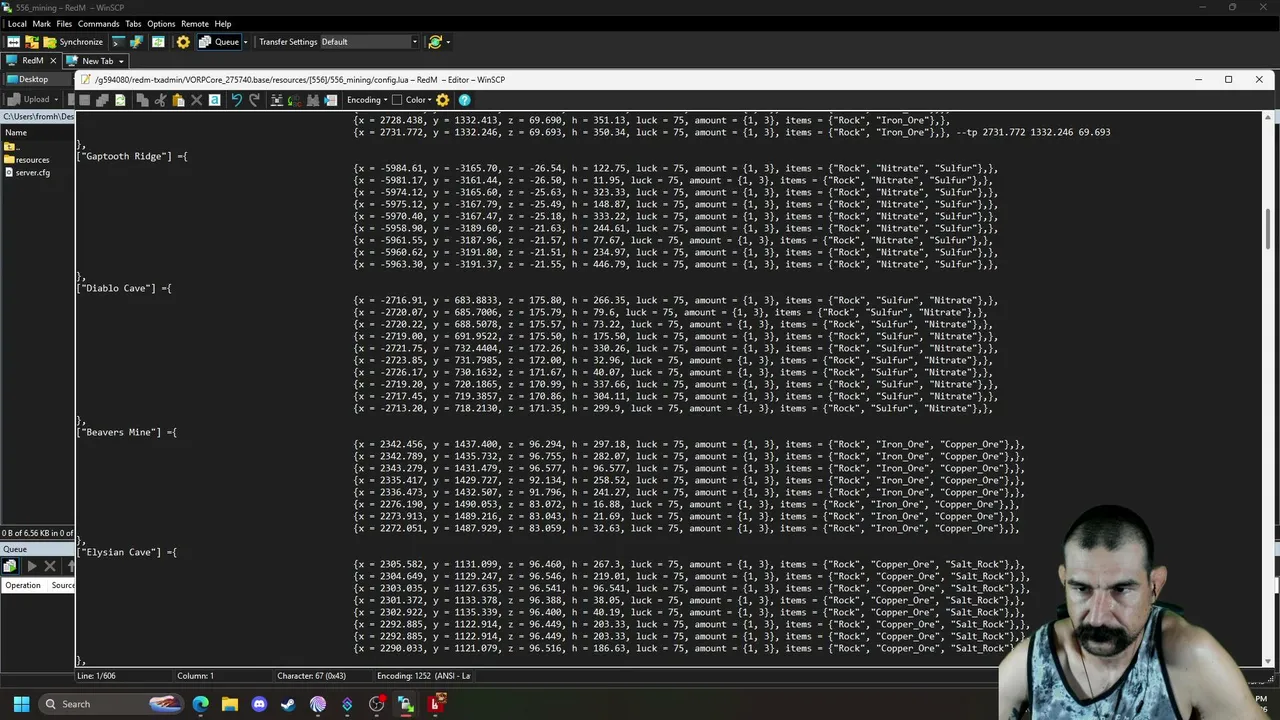Click the Select All icon in editor
The image size is (1280, 720).
[x=214, y=100]
